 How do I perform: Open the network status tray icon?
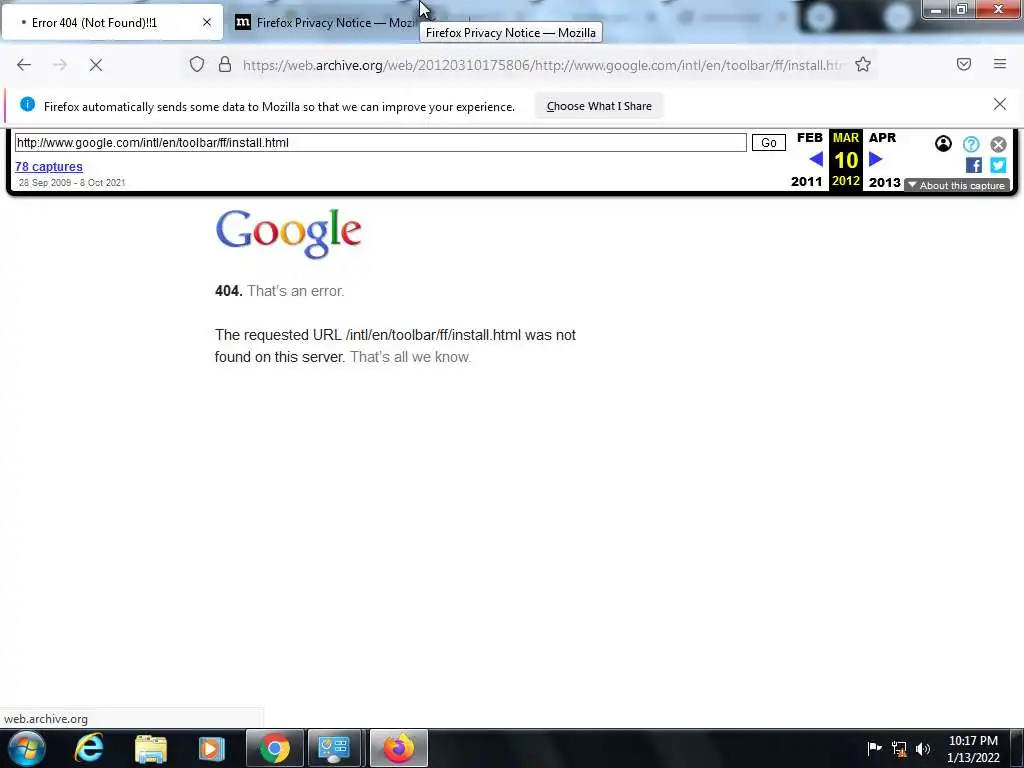(x=899, y=749)
